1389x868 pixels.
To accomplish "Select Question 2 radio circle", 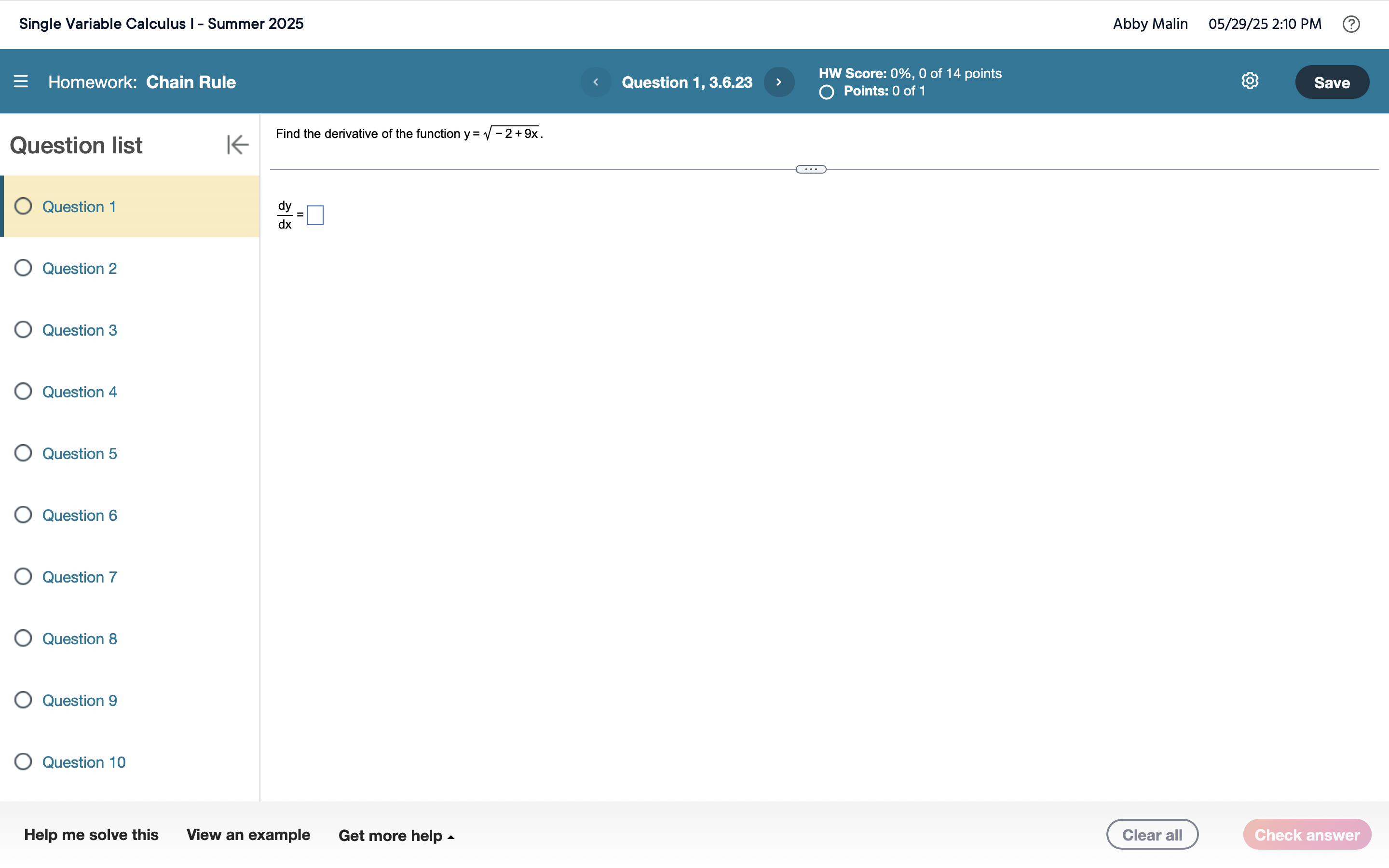I will click(23, 268).
